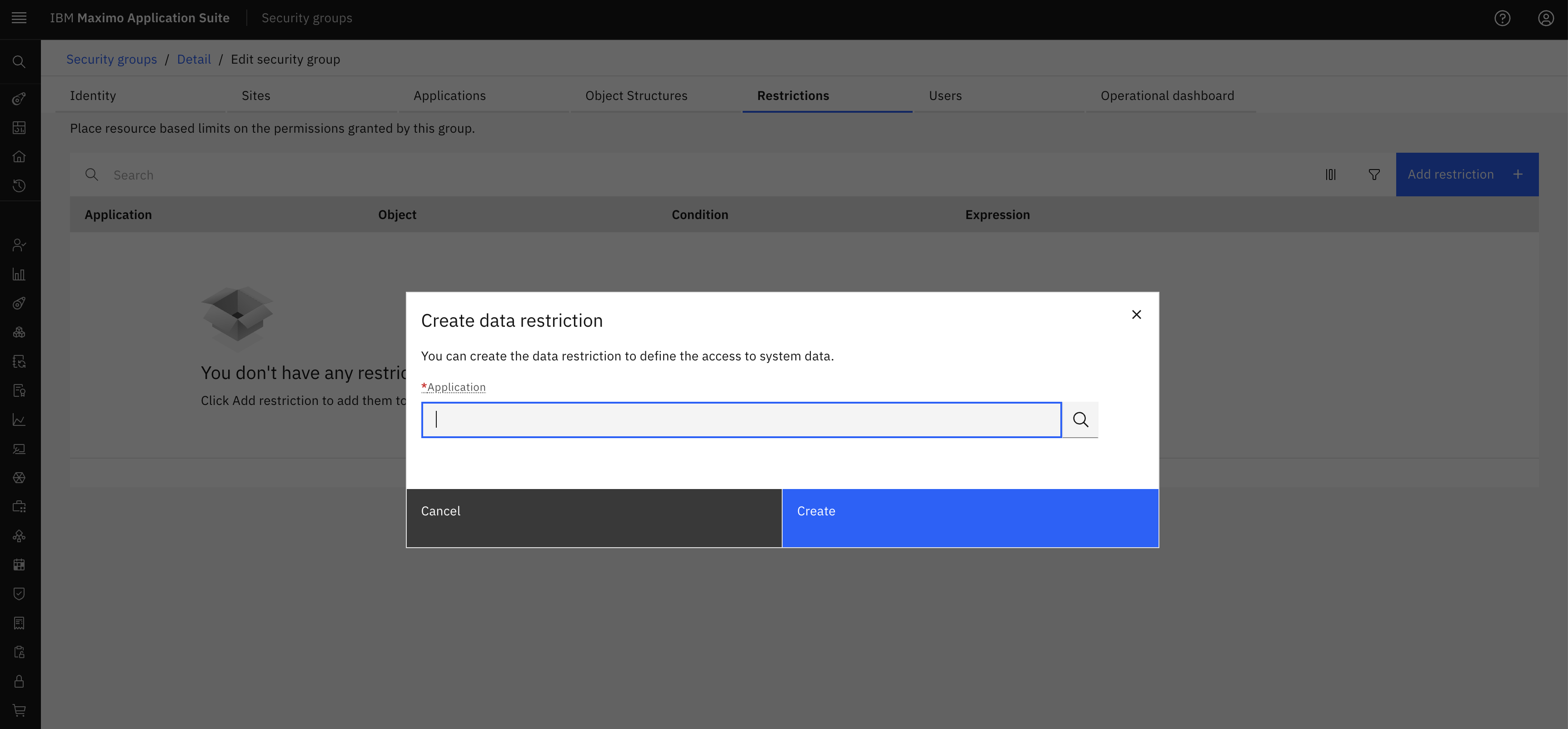The width and height of the screenshot is (1568, 729).
Task: Open the hamburger navigation menu
Action: click(19, 18)
